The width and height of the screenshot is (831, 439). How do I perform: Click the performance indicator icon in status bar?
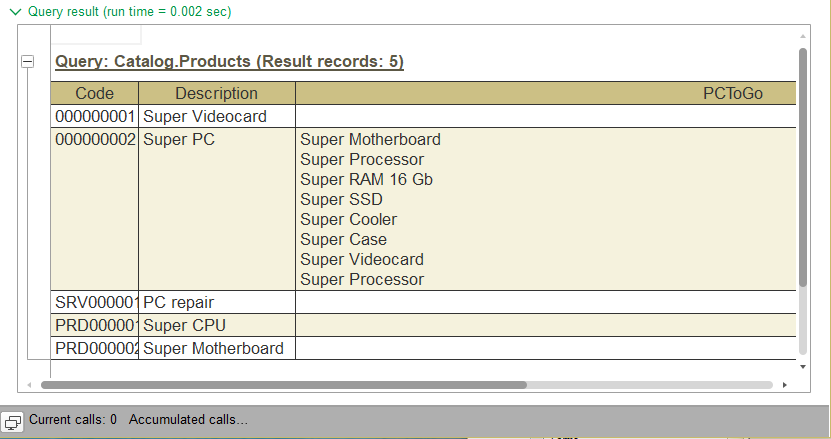14,421
